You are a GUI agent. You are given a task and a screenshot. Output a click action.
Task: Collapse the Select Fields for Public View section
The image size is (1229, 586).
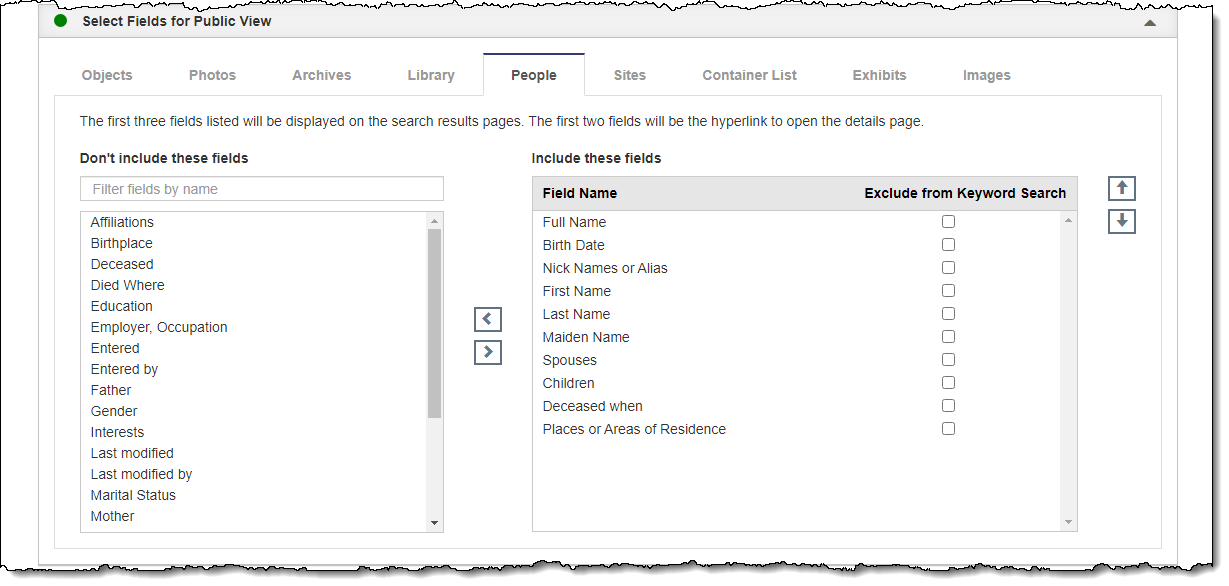point(1150,22)
